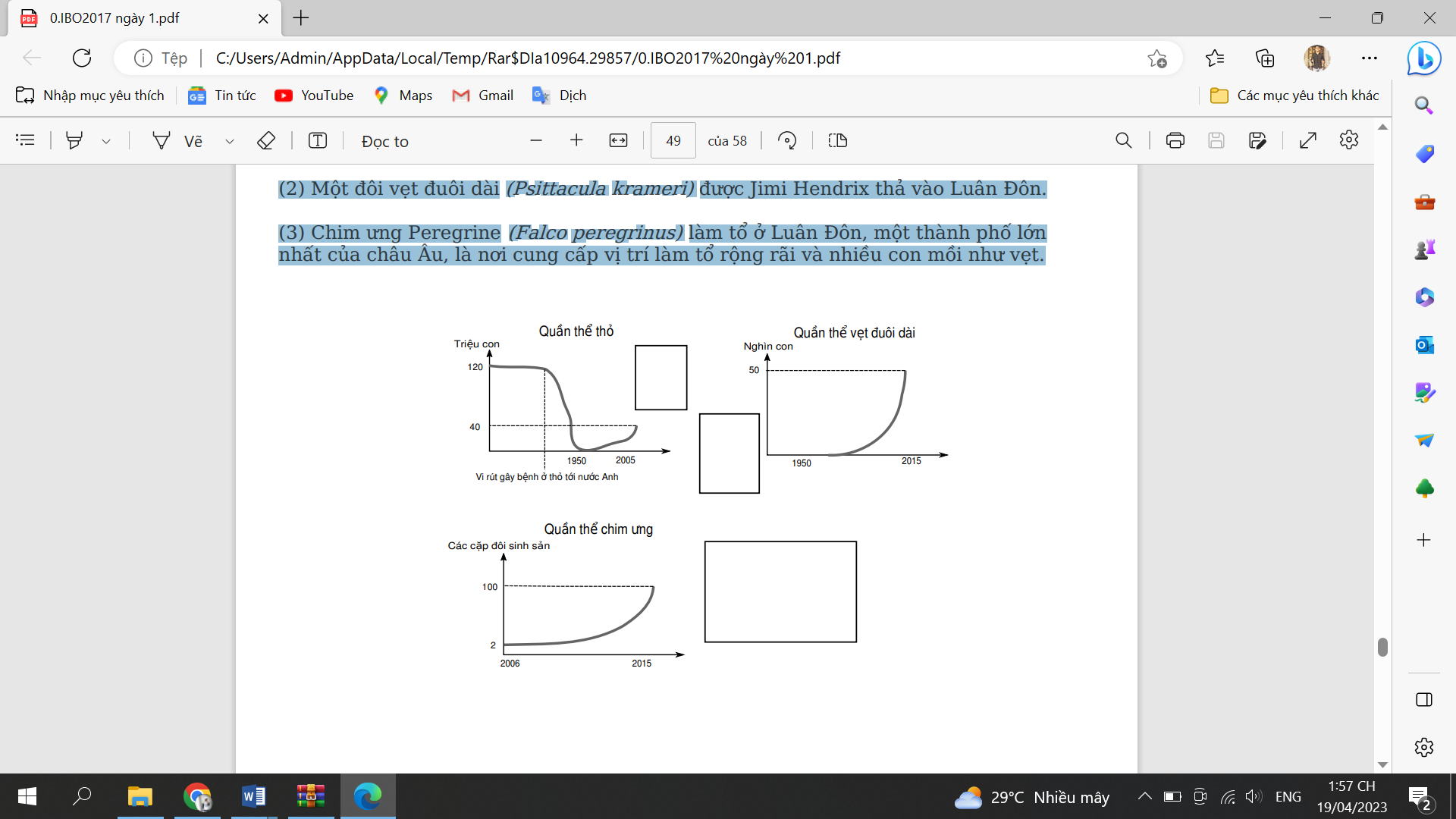Show hidden system tray icons
This screenshot has width=1456, height=819.
[x=1144, y=796]
